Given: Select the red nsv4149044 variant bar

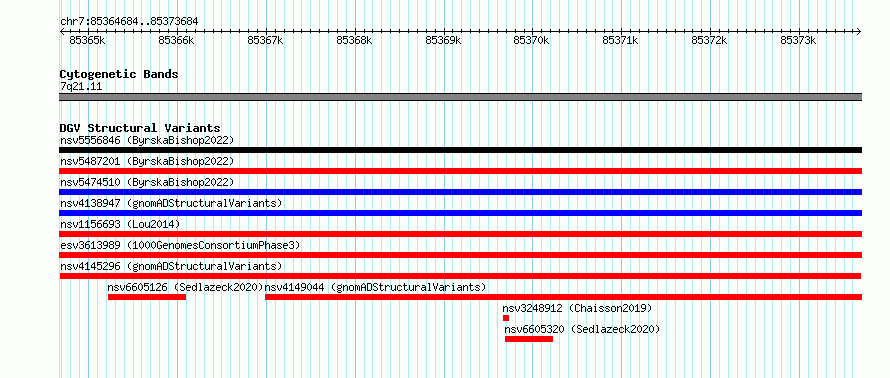Looking at the screenshot, I should [x=564, y=297].
